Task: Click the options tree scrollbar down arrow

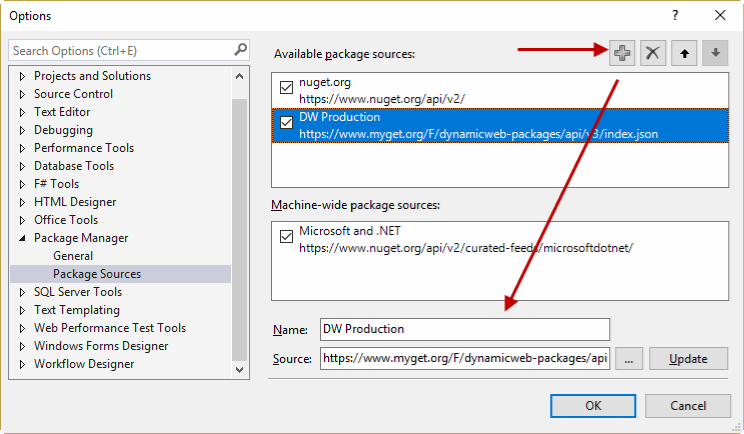Action: tap(240, 369)
